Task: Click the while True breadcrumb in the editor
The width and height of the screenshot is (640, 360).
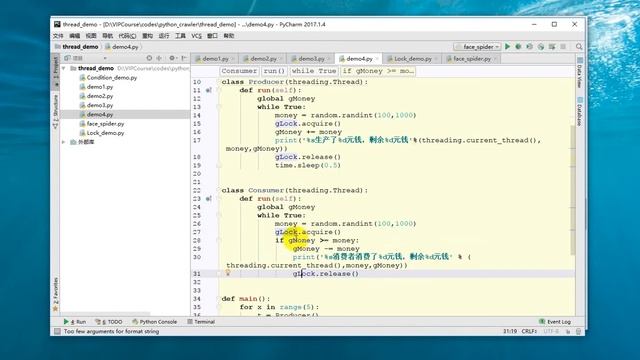Action: pyautogui.click(x=314, y=71)
